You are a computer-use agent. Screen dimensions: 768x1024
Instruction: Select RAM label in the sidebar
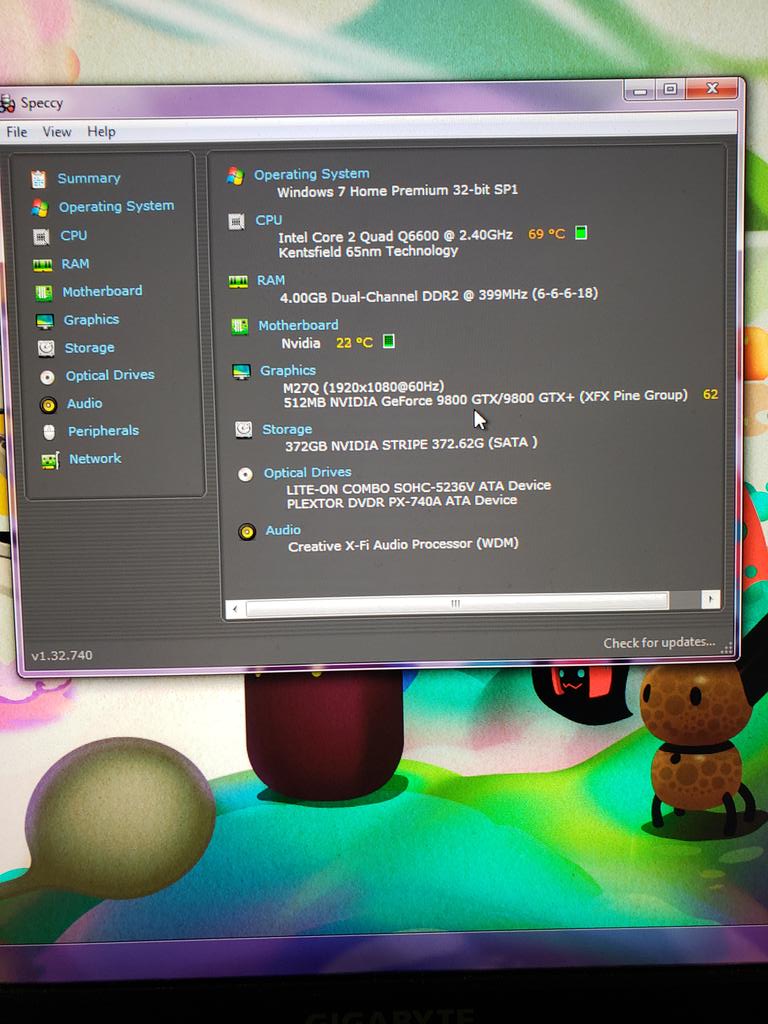coord(76,264)
